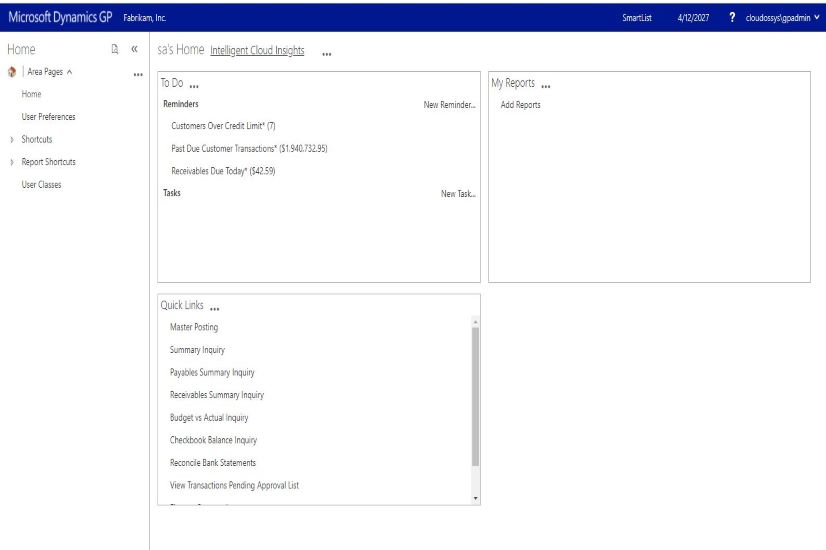Select User Classes in navigation pane

[41, 185]
